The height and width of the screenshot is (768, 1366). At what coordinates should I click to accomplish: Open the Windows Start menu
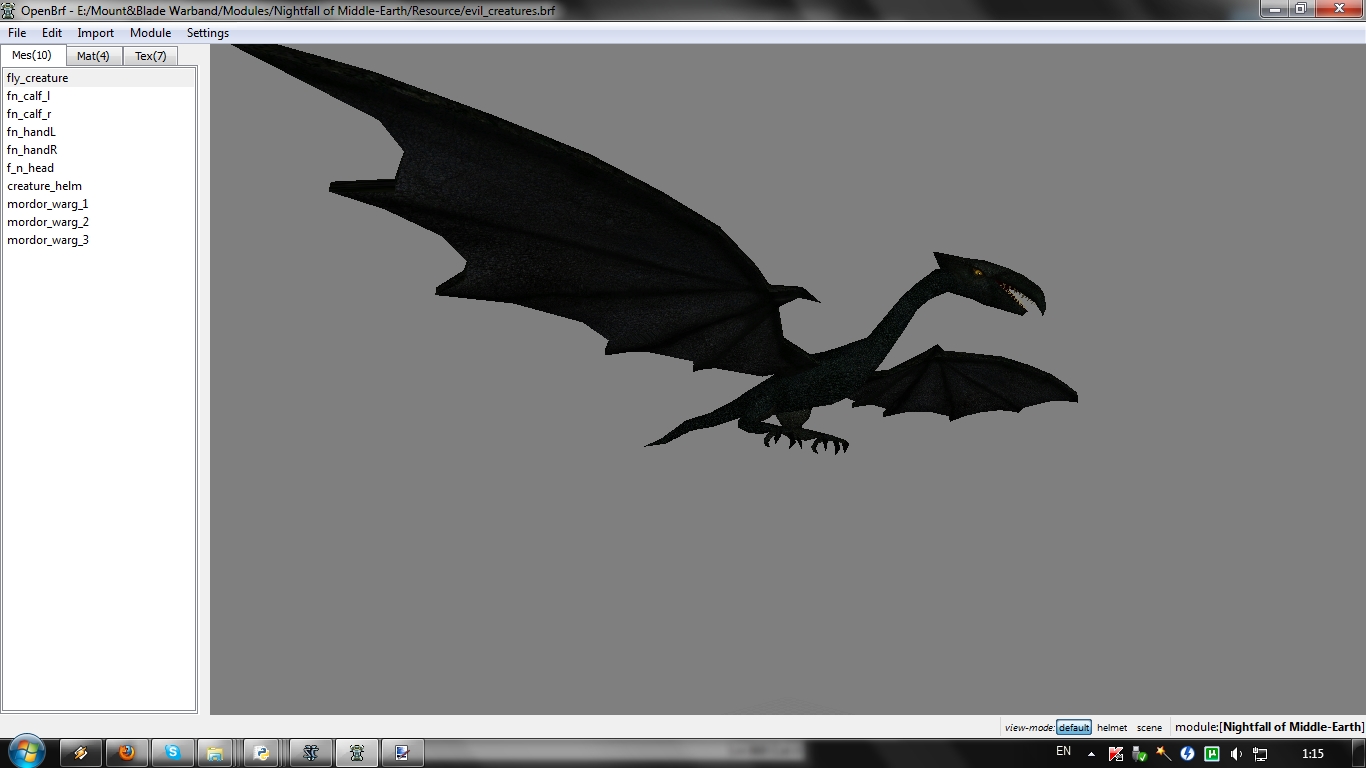coord(27,752)
